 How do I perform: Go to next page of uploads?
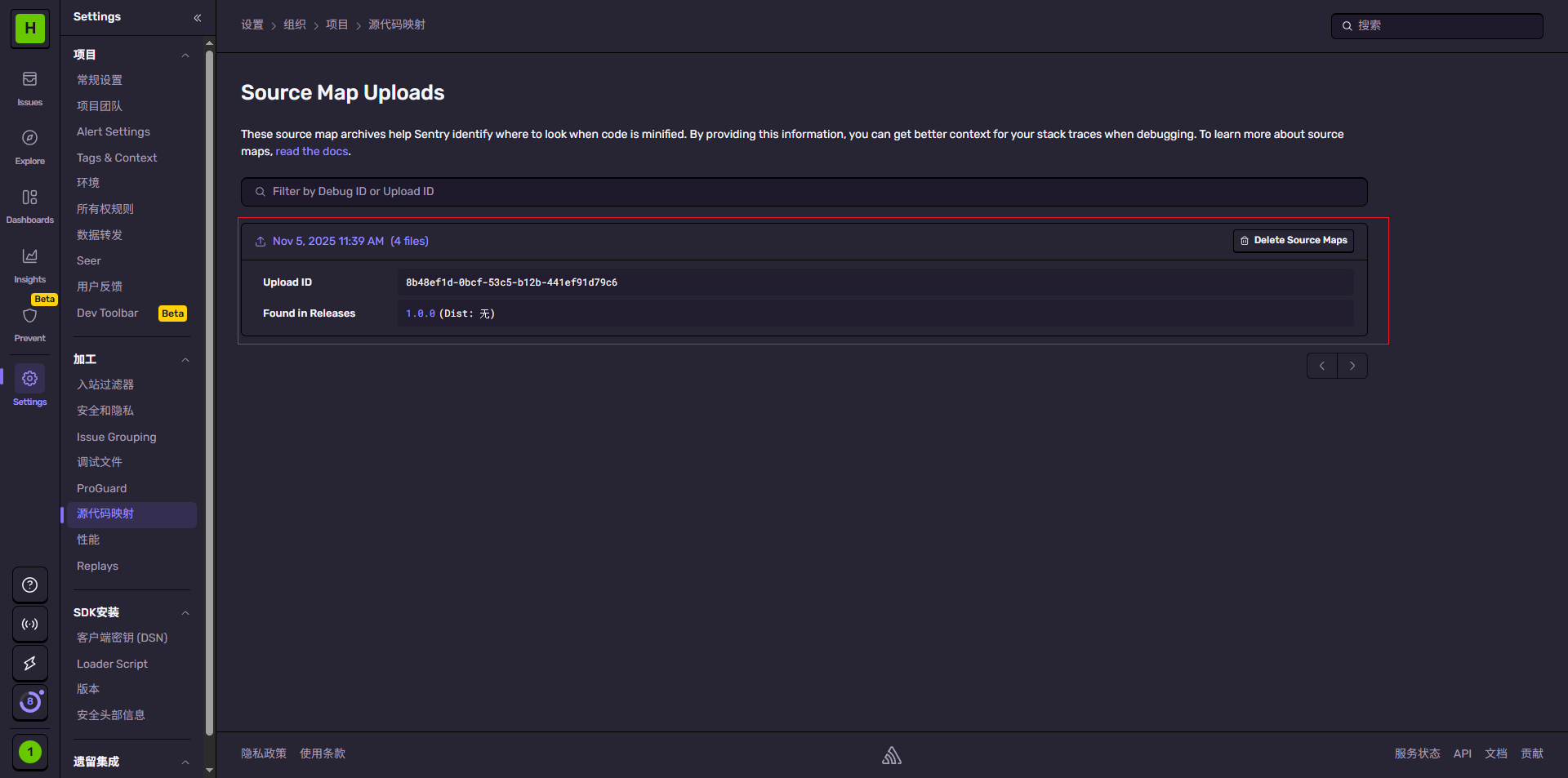1352,366
